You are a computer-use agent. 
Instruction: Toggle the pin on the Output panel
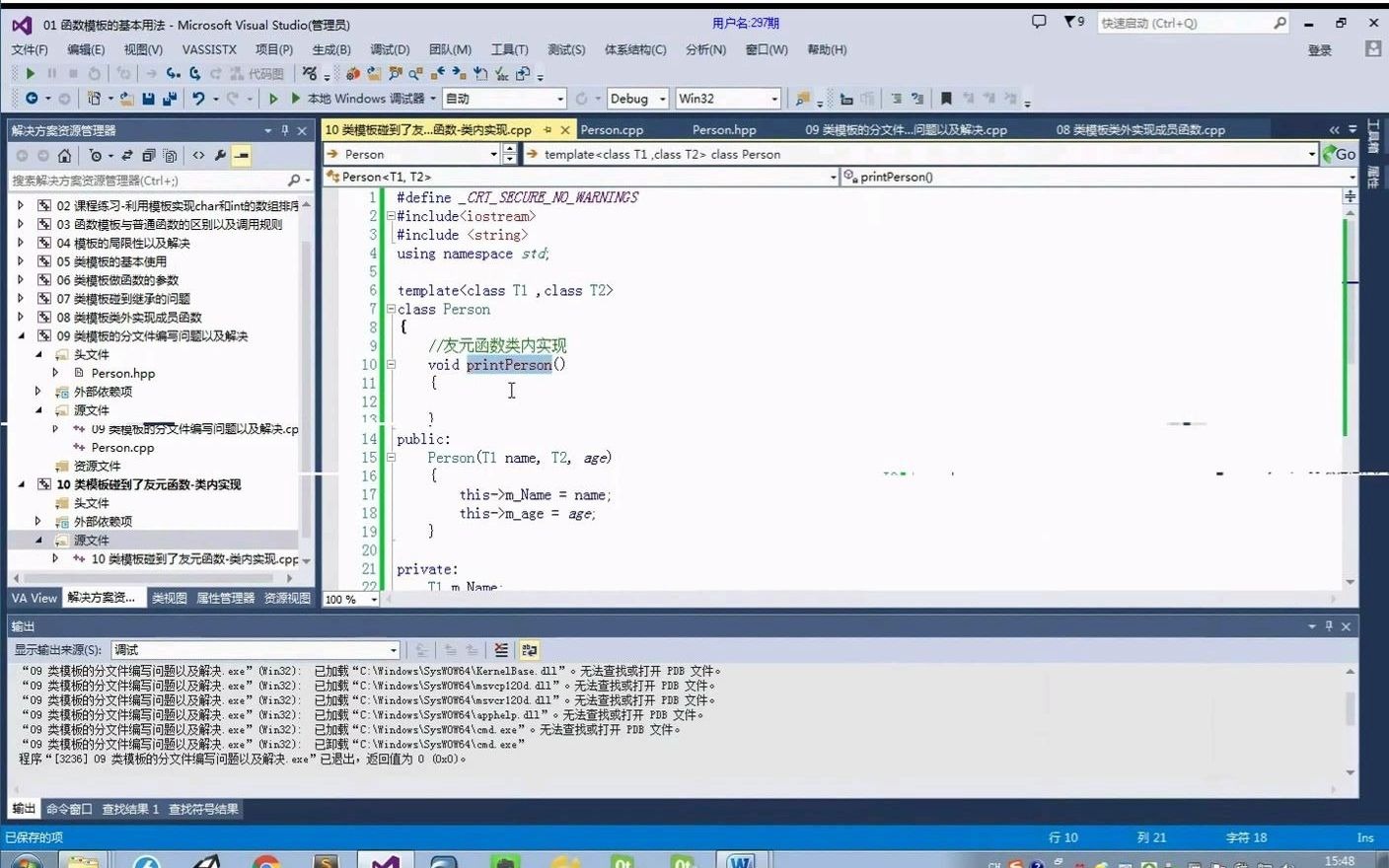pyautogui.click(x=1329, y=626)
